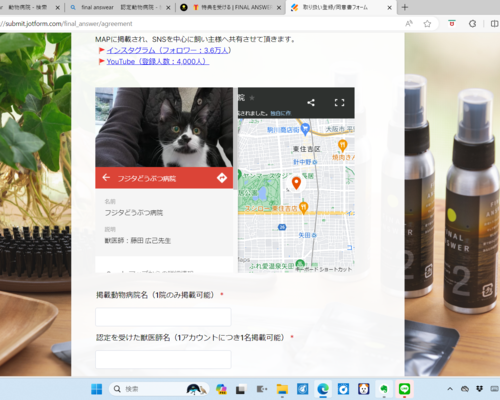Image resolution: width=500 pixels, height=400 pixels.
Task: Get directions with the diamond arrow icon
Action: 222,178
